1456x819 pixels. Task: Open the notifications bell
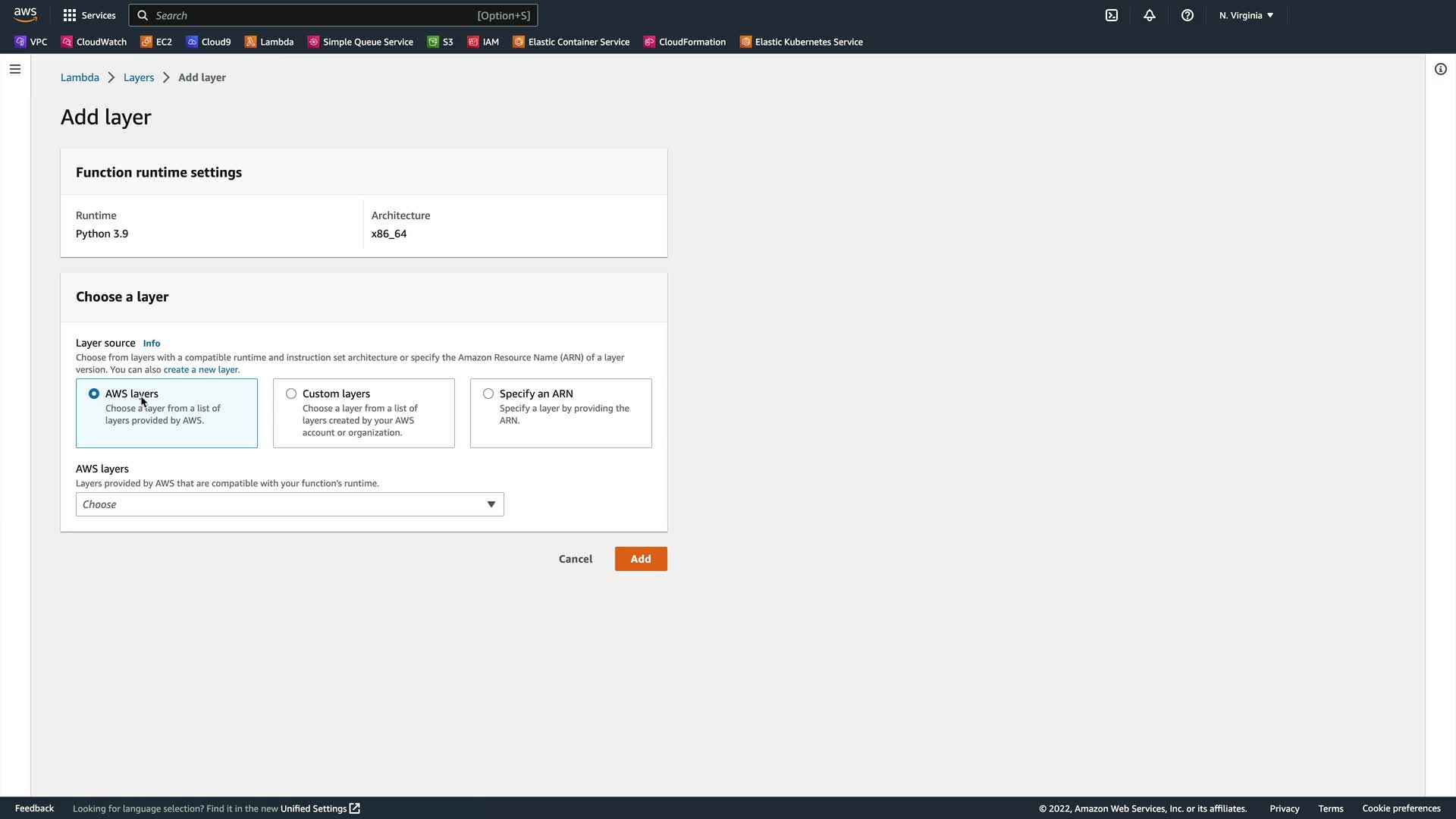click(1150, 15)
